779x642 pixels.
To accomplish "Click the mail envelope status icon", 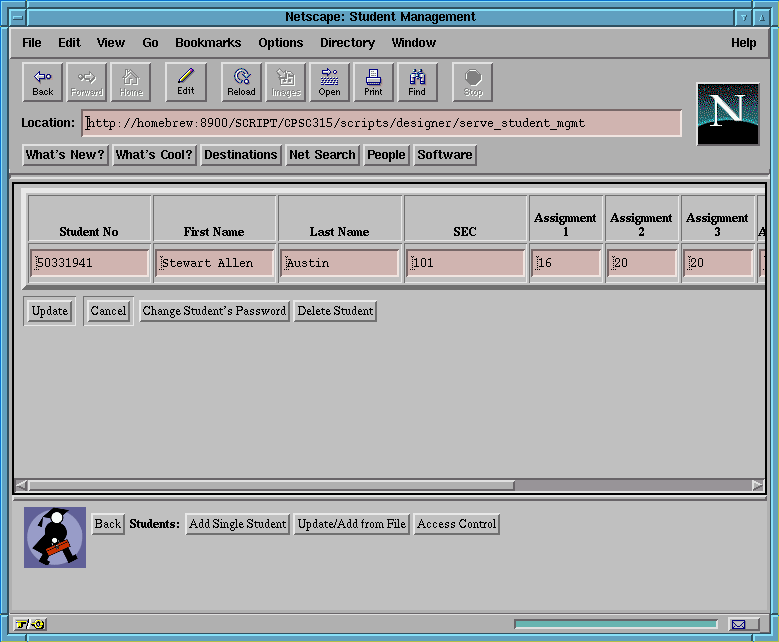I will tap(738, 625).
